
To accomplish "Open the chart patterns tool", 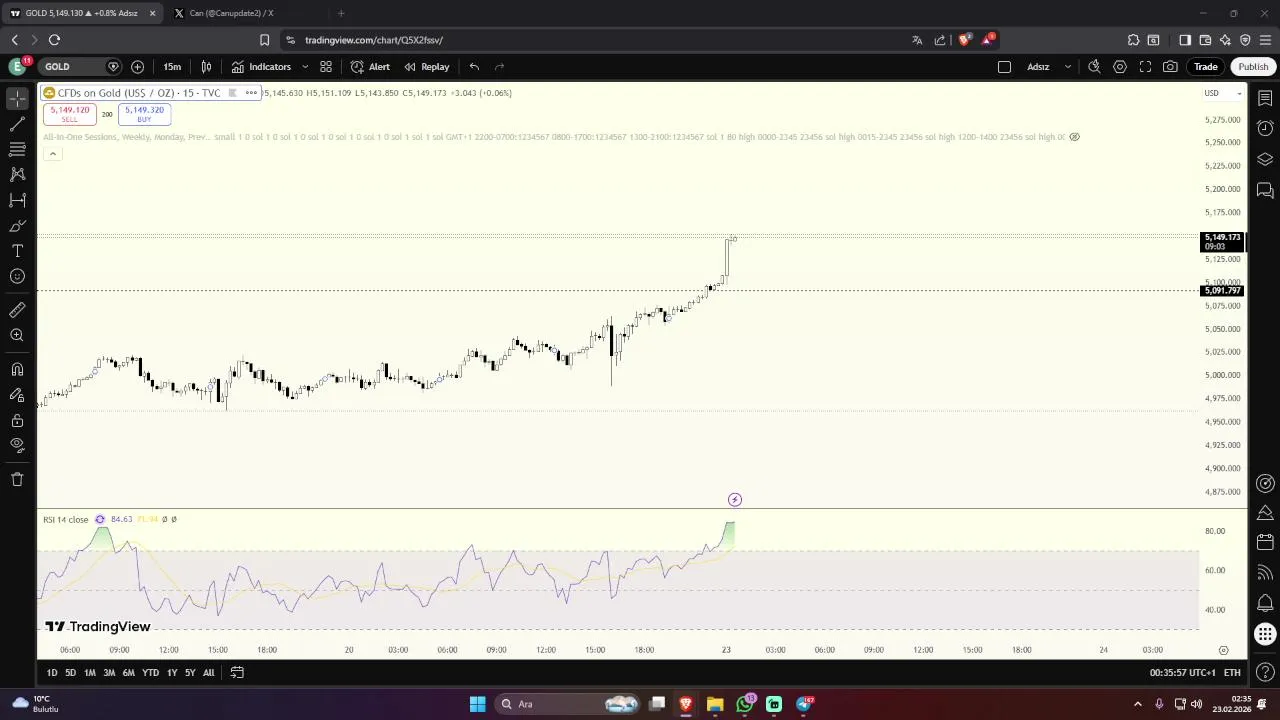I will tap(17, 174).
